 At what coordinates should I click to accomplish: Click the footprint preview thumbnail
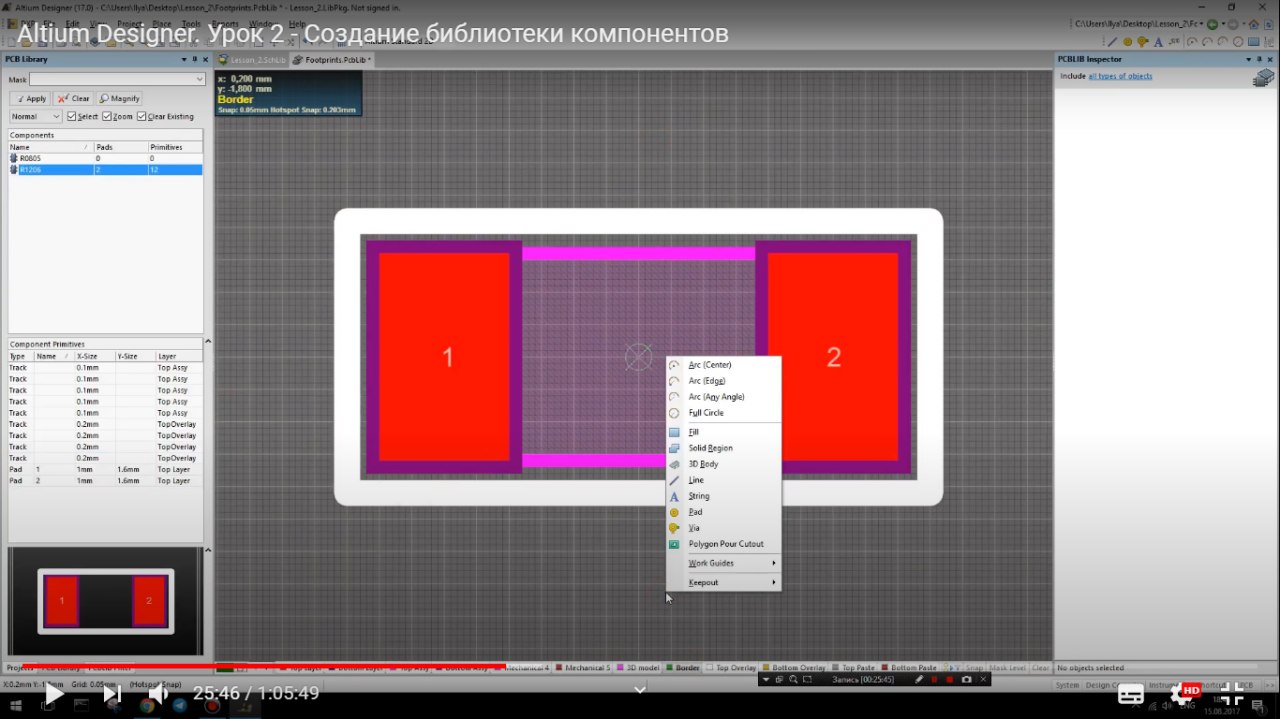click(x=106, y=601)
